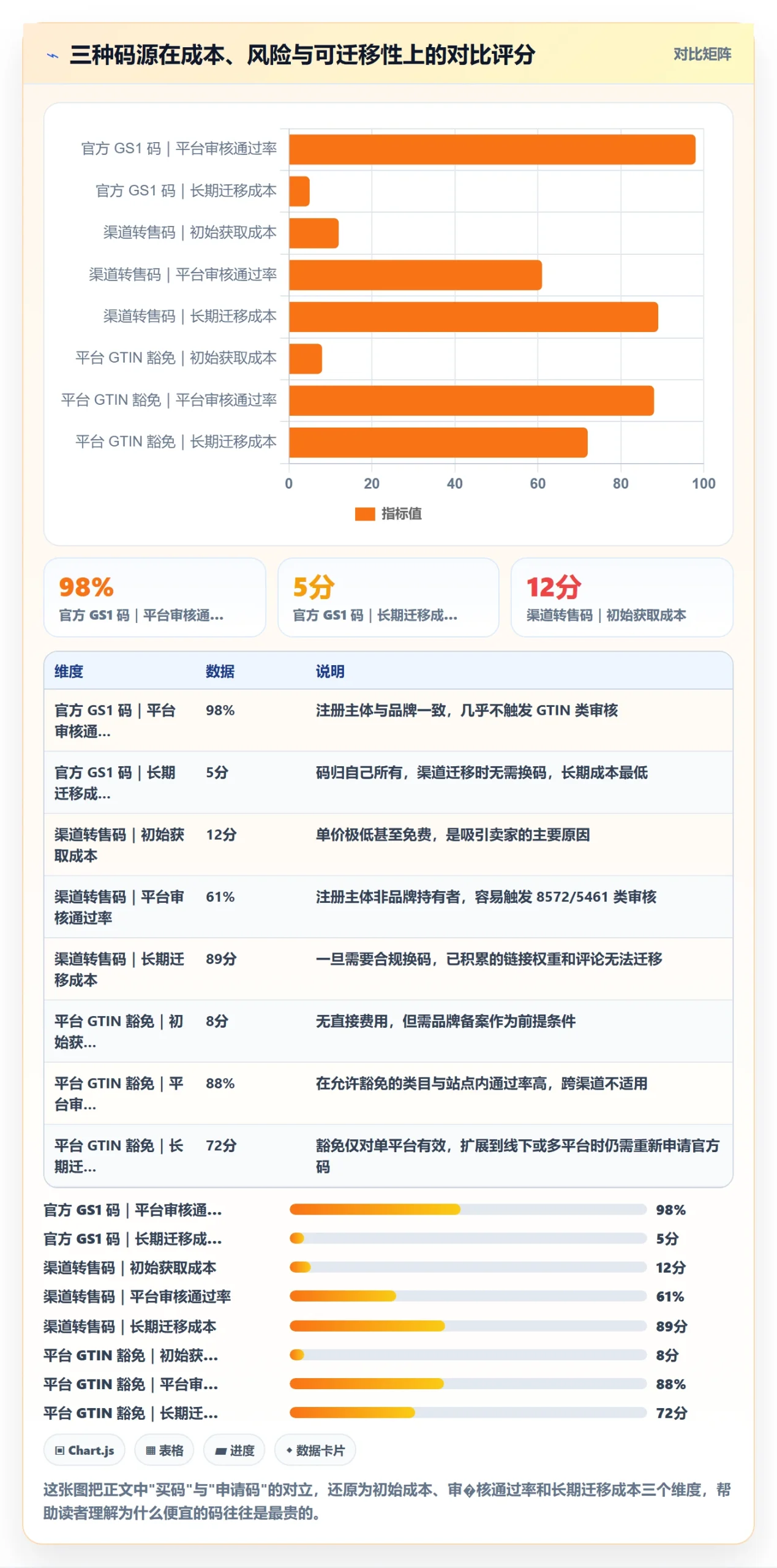Click the 数据卡片 tag chip
Image resolution: width=777 pixels, height=1568 pixels.
315,1450
